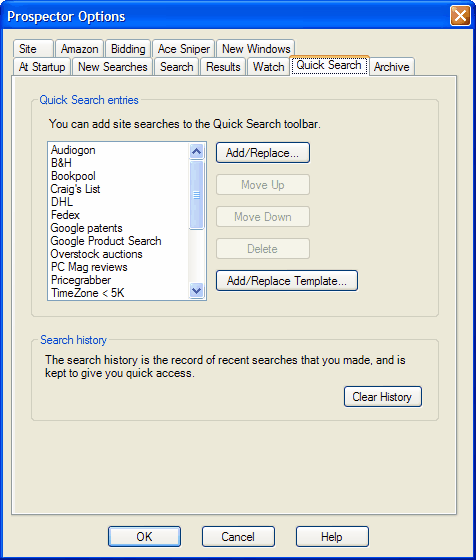Open Help for this dialog
This screenshot has width=476, height=560.
pos(332,536)
